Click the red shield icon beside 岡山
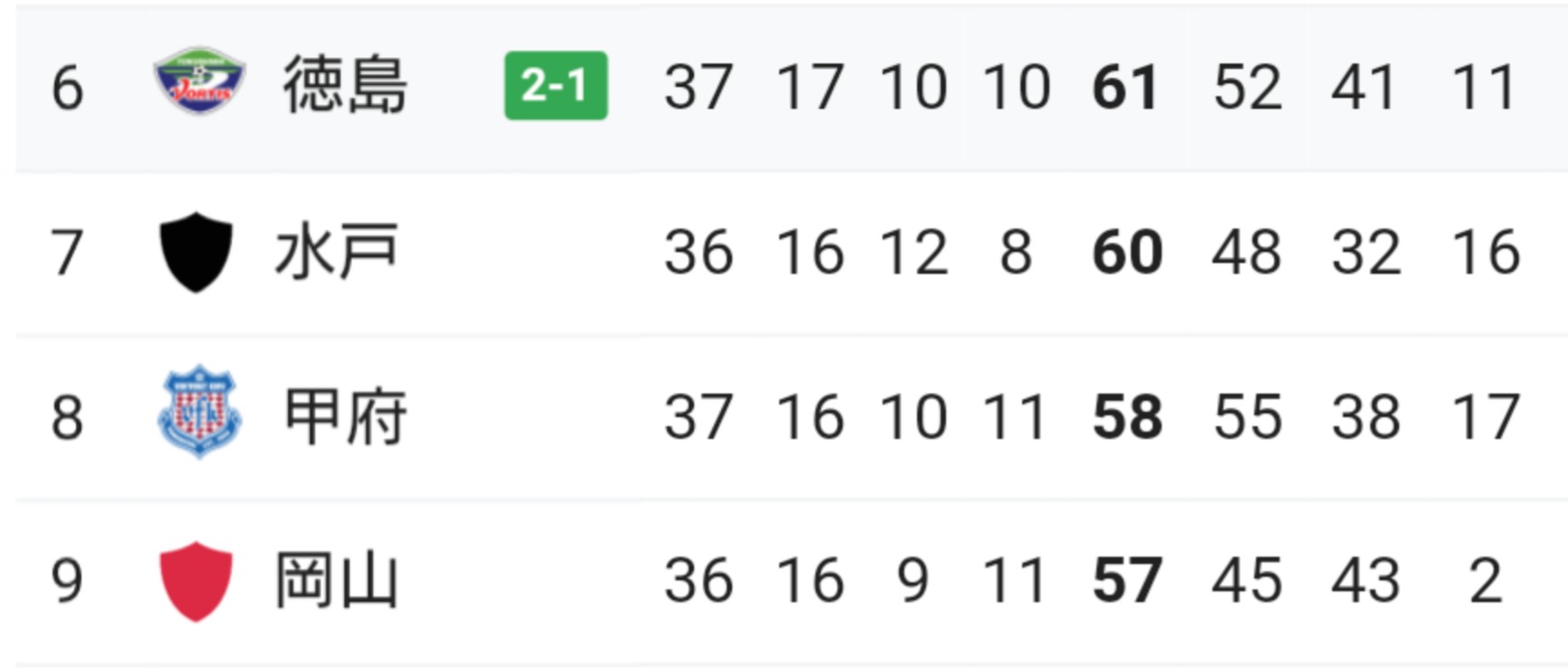The width and height of the screenshot is (1568, 668). pyautogui.click(x=196, y=581)
